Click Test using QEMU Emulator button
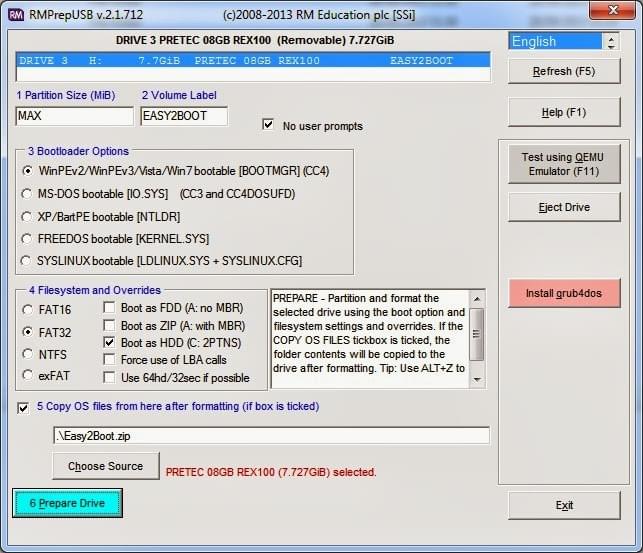The width and height of the screenshot is (643, 553). (564, 164)
